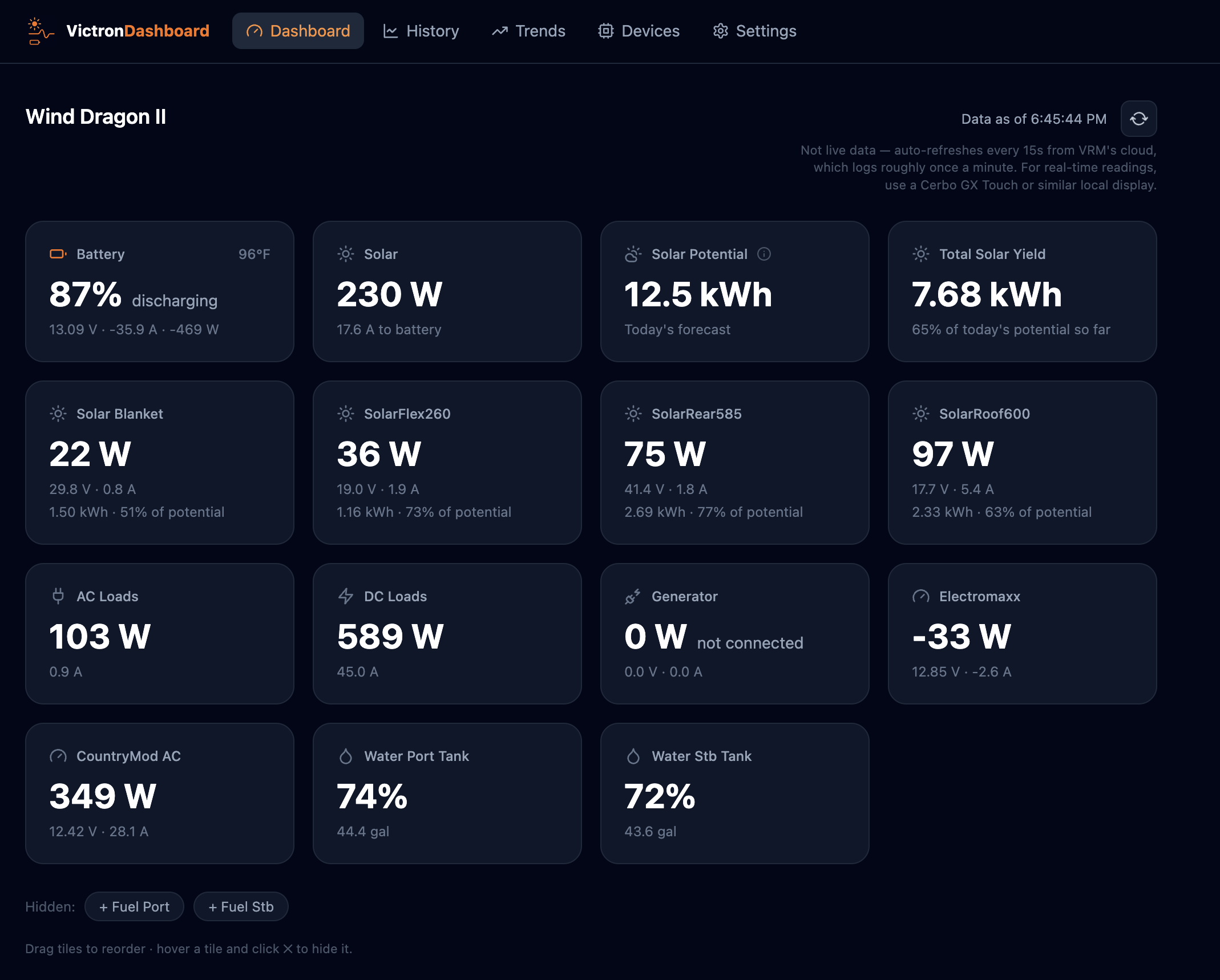Click the VictronDashboard logo icon
This screenshot has width=1220, height=980.
pos(41,31)
